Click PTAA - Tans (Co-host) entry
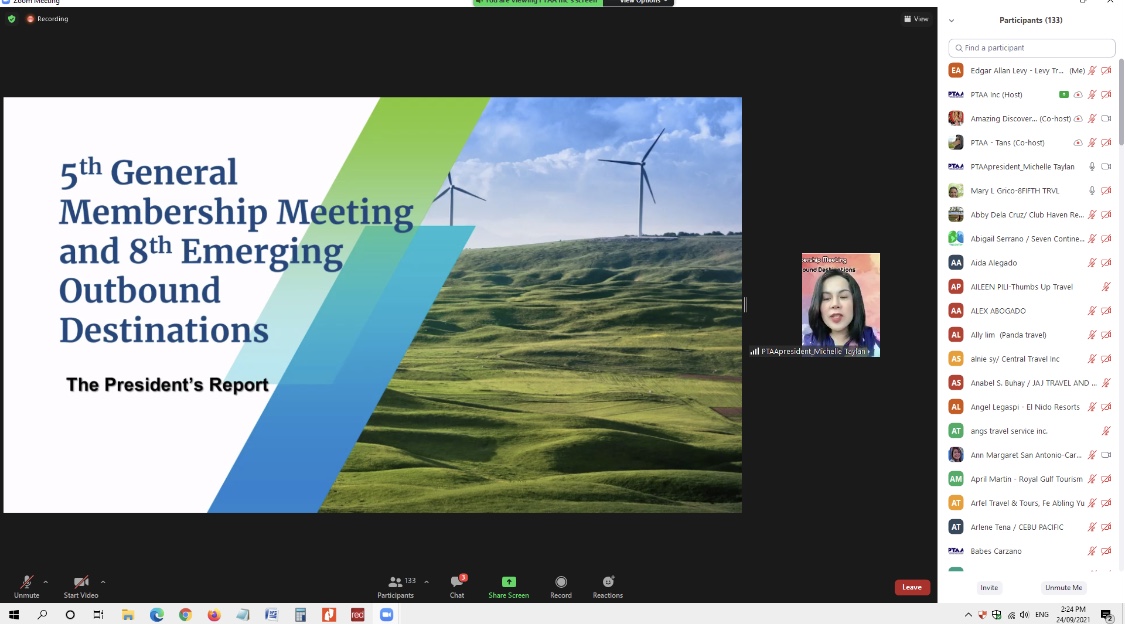This screenshot has height=624, width=1125. (1030, 143)
